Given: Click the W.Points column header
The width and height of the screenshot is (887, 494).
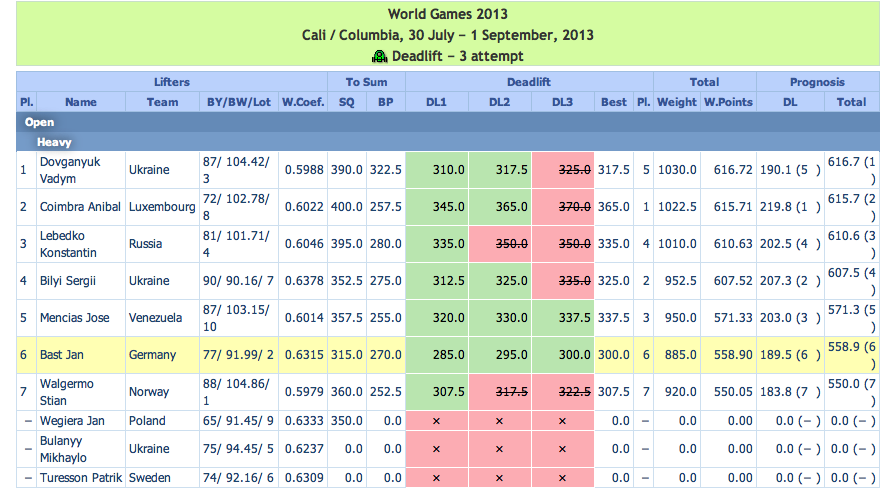Looking at the screenshot, I should pos(728,102).
